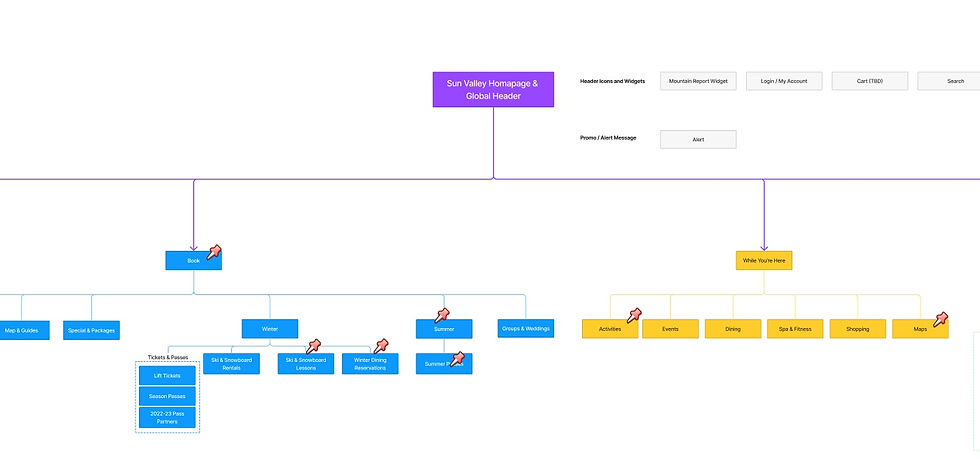Select the Season Passes node
980x459 pixels.
click(x=167, y=396)
